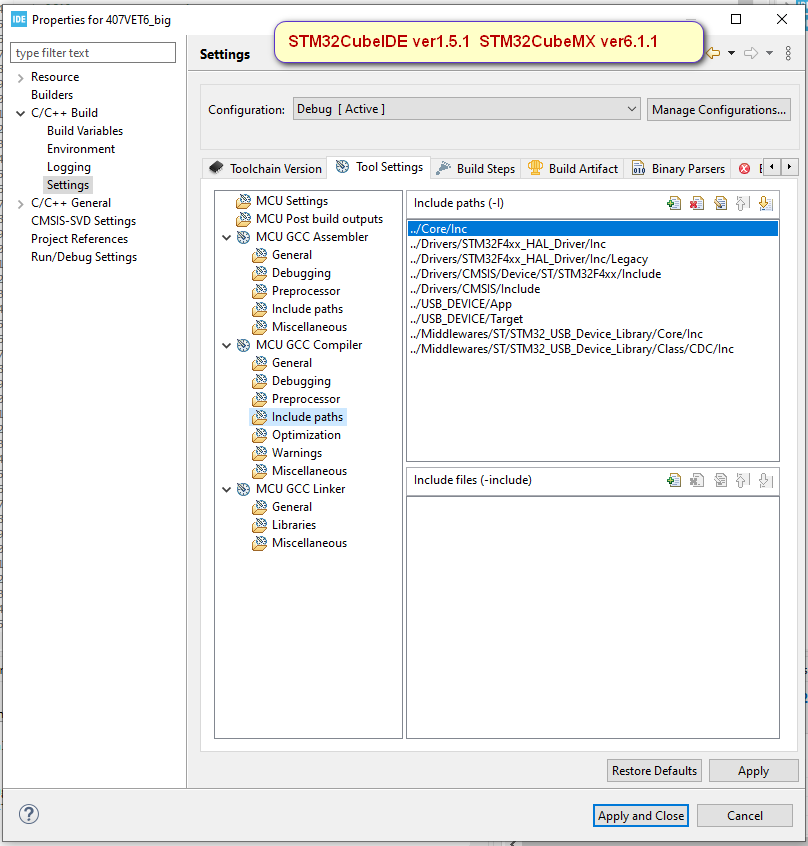Move the selected include path down
808x846 pixels.
click(765, 203)
